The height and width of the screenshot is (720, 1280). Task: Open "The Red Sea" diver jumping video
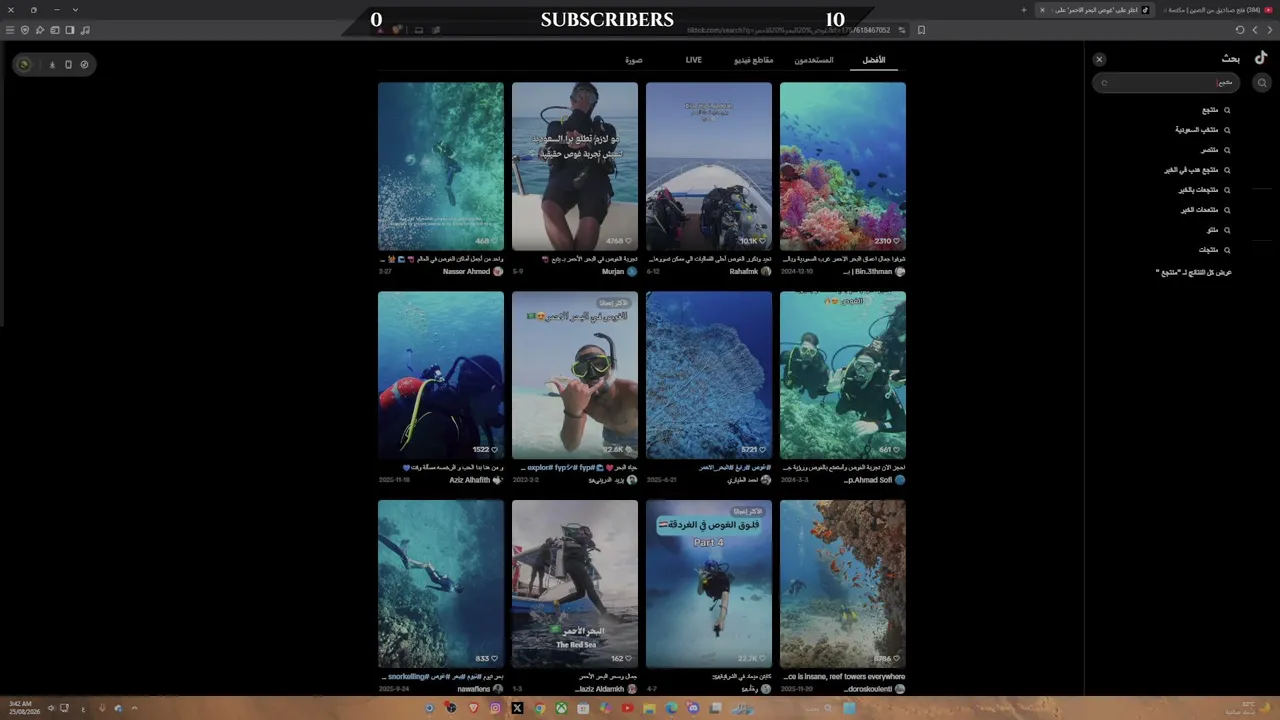coord(575,584)
